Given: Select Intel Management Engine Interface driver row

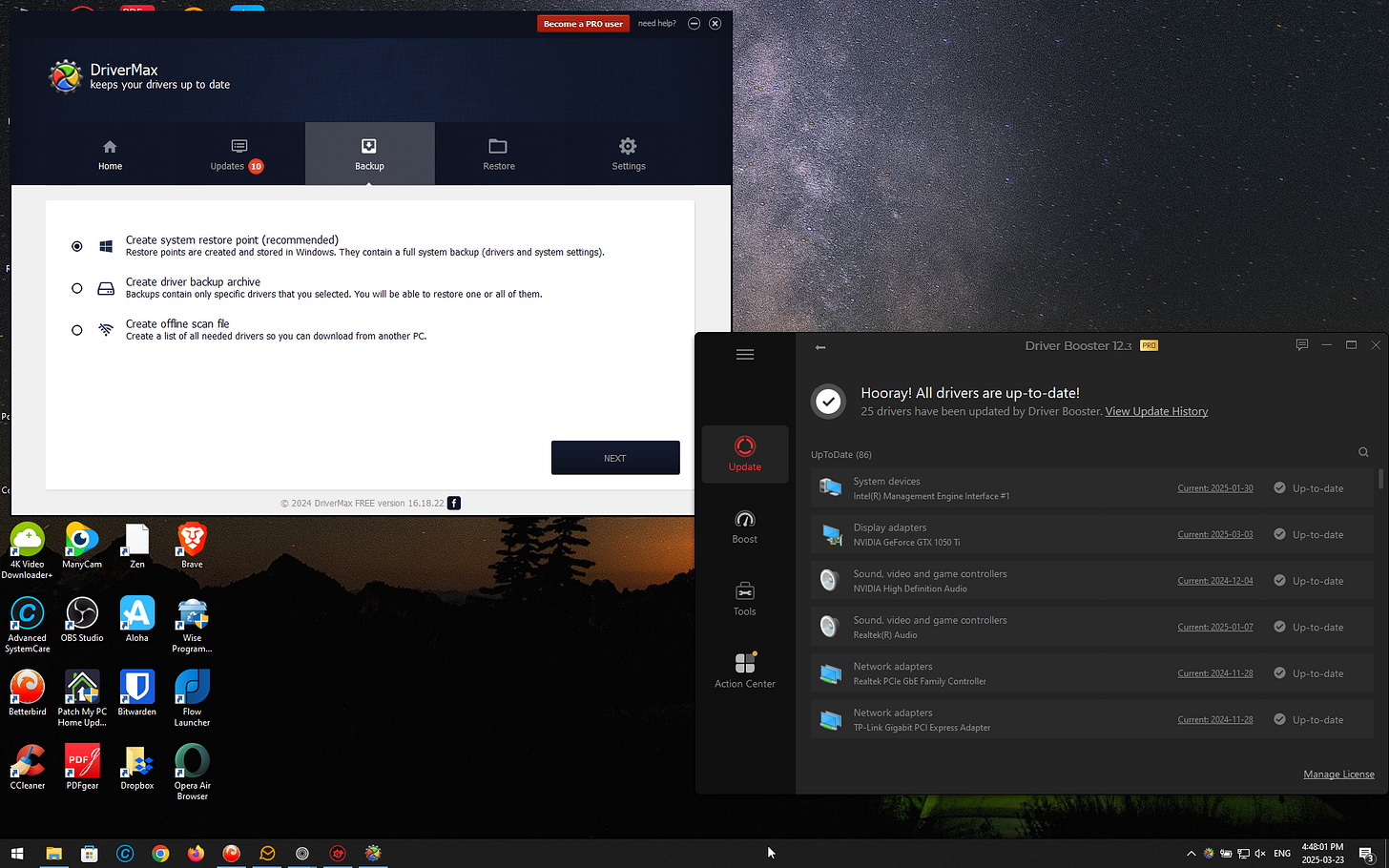Looking at the screenshot, I should point(1092,488).
